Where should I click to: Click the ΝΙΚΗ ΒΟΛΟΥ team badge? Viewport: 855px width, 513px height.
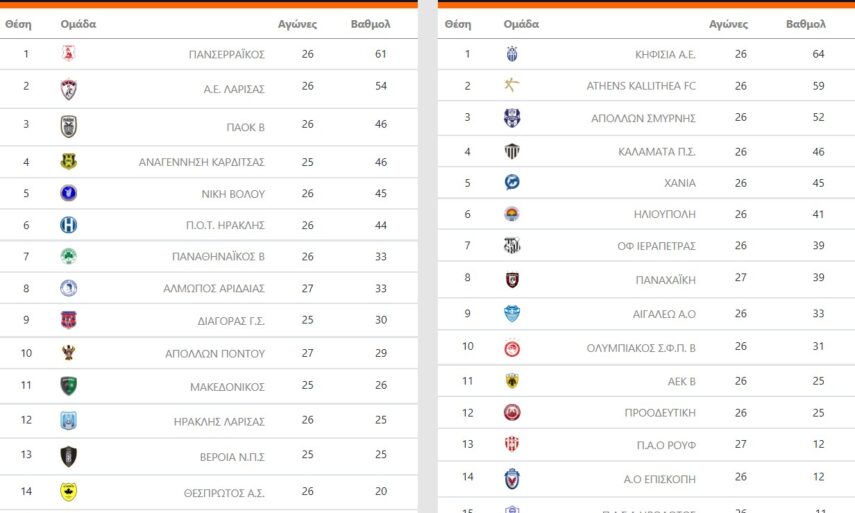click(x=68, y=193)
